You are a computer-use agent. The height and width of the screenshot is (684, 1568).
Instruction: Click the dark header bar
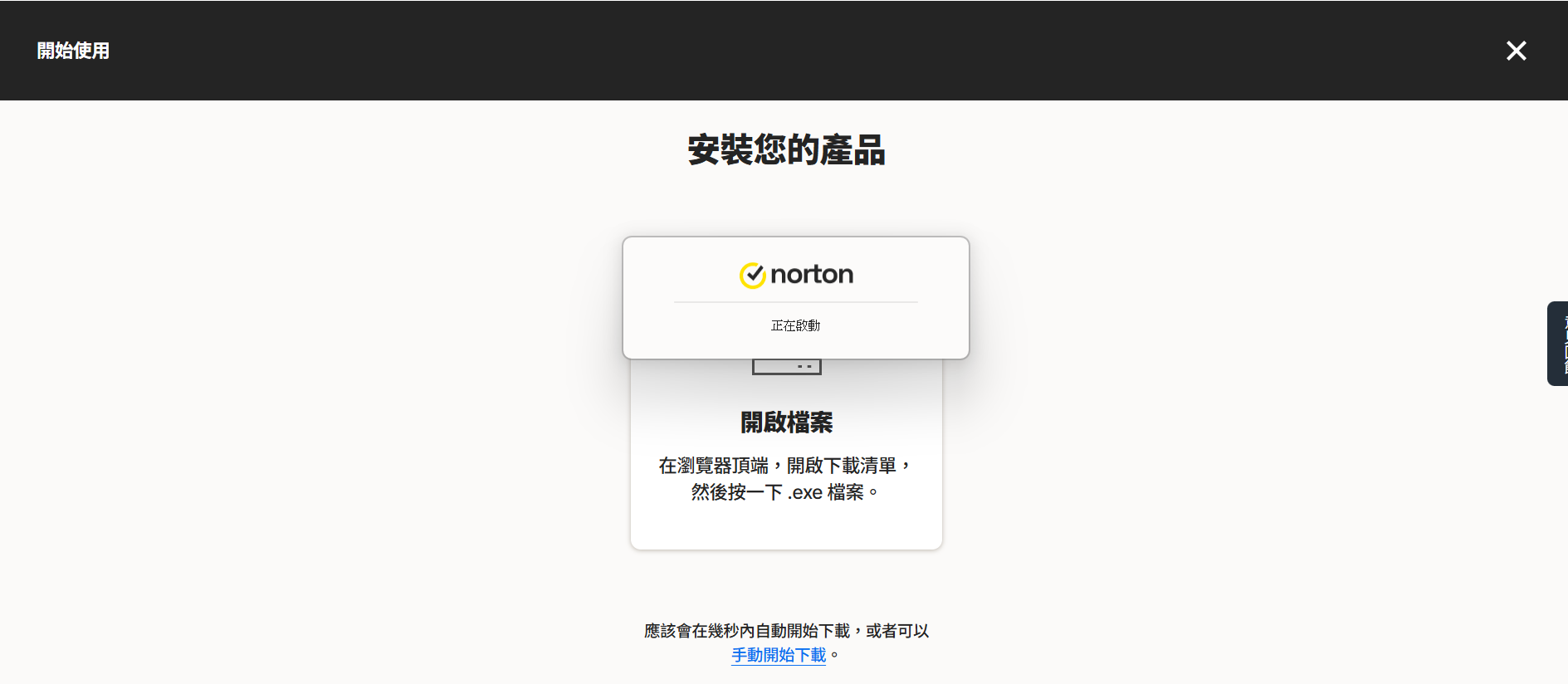[x=784, y=51]
